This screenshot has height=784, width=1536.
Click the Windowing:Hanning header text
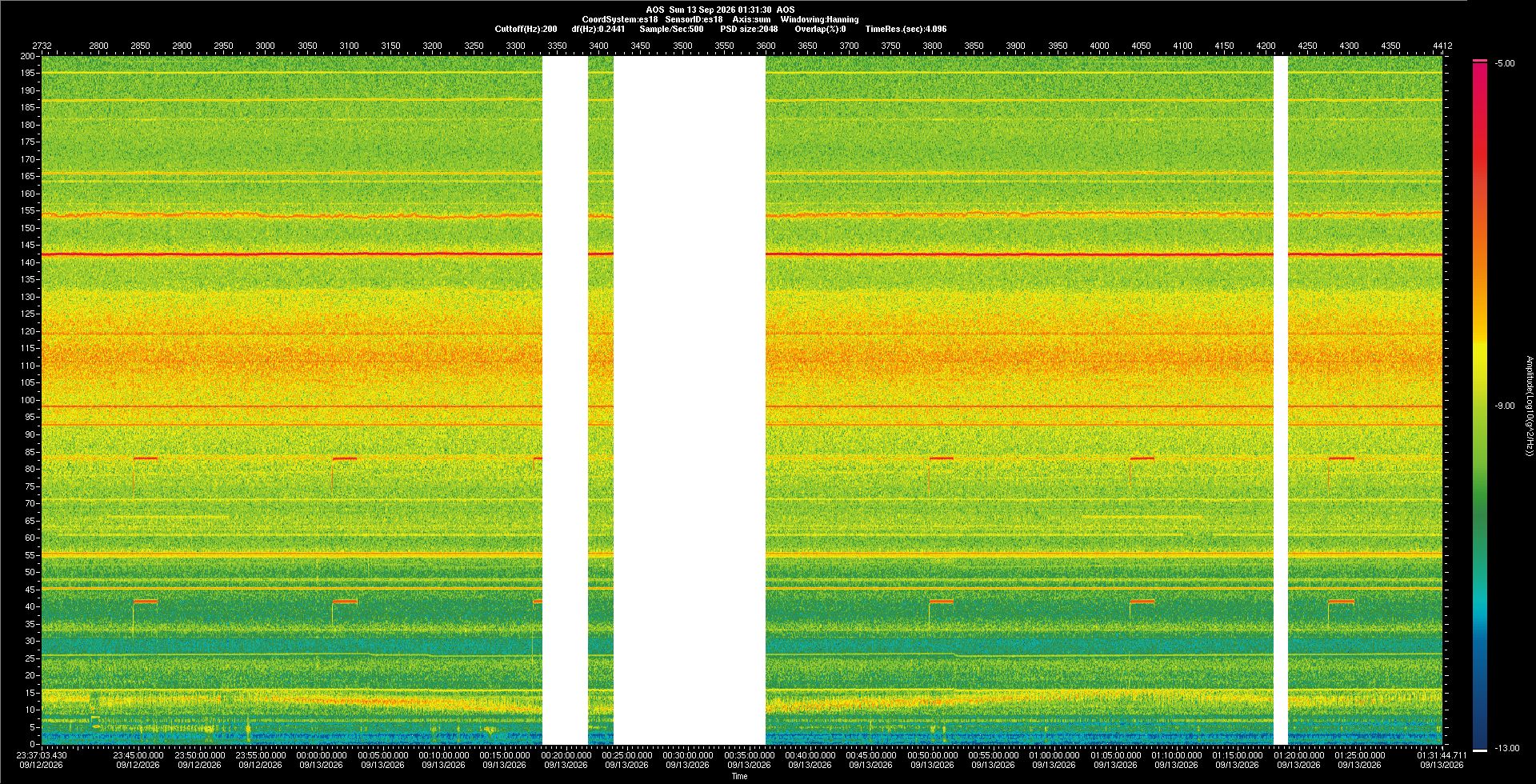pyautogui.click(x=820, y=19)
